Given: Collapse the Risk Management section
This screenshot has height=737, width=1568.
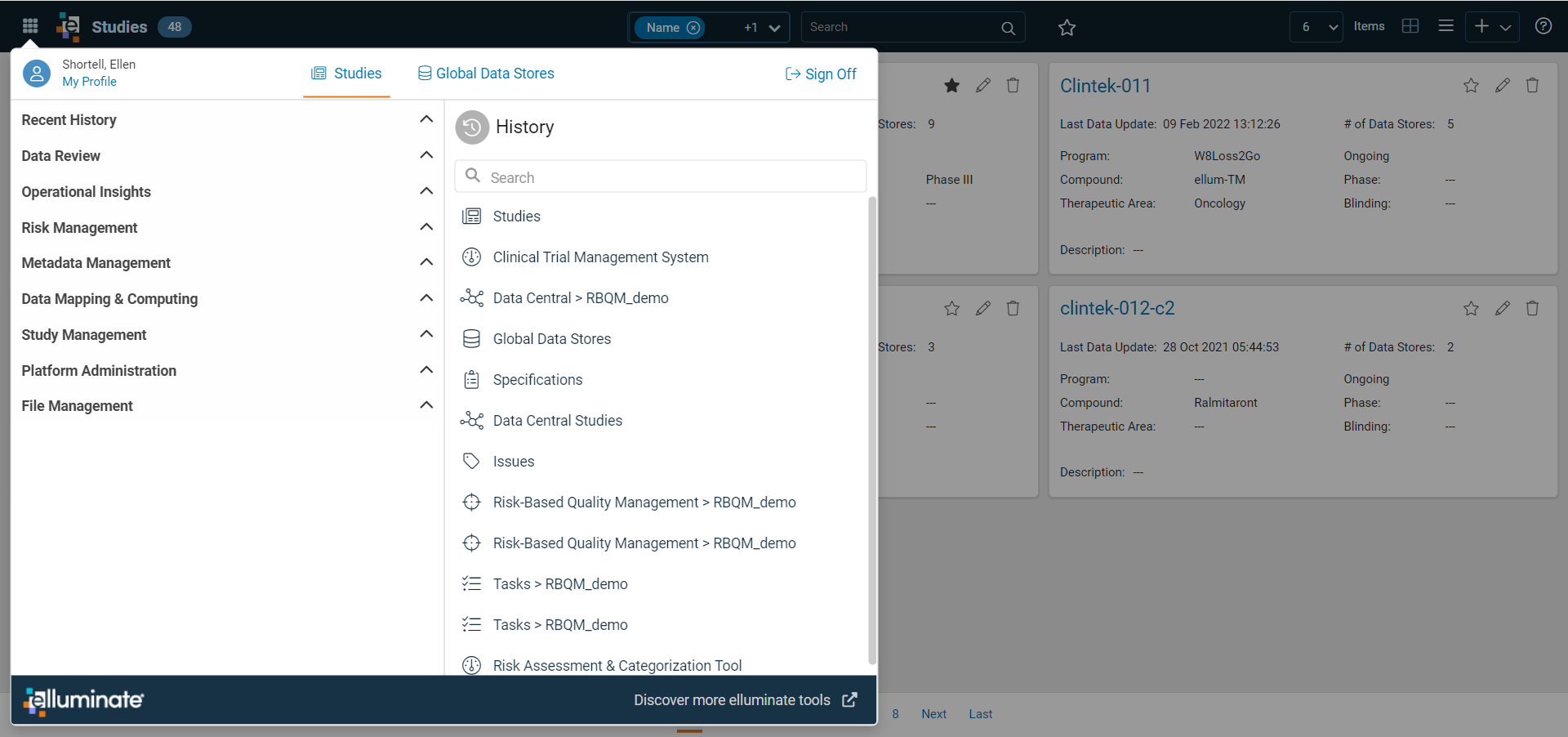Looking at the screenshot, I should 426,227.
